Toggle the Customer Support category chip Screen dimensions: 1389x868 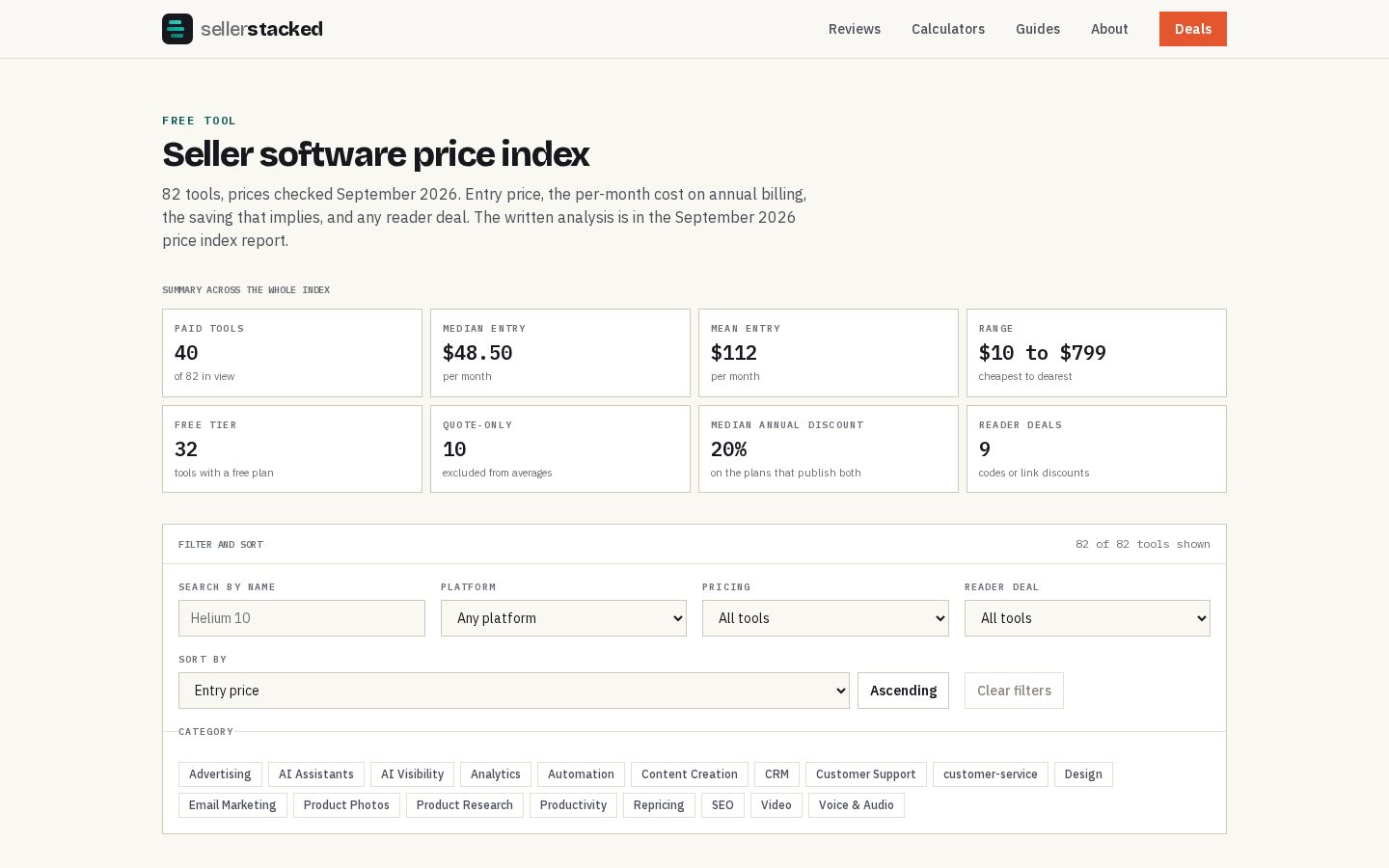coord(866,774)
